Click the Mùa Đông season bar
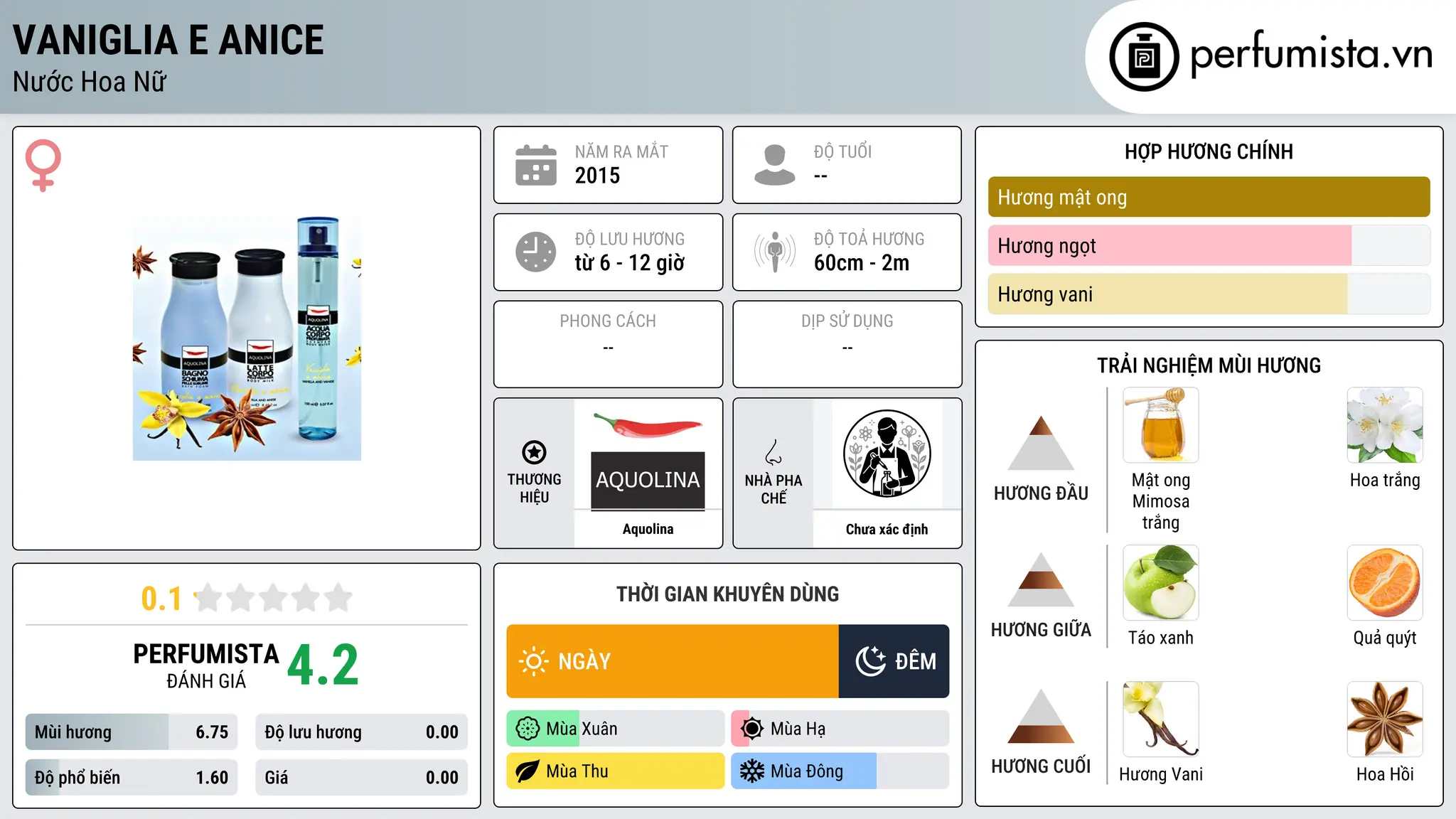The width and height of the screenshot is (1456, 819). coord(840,771)
